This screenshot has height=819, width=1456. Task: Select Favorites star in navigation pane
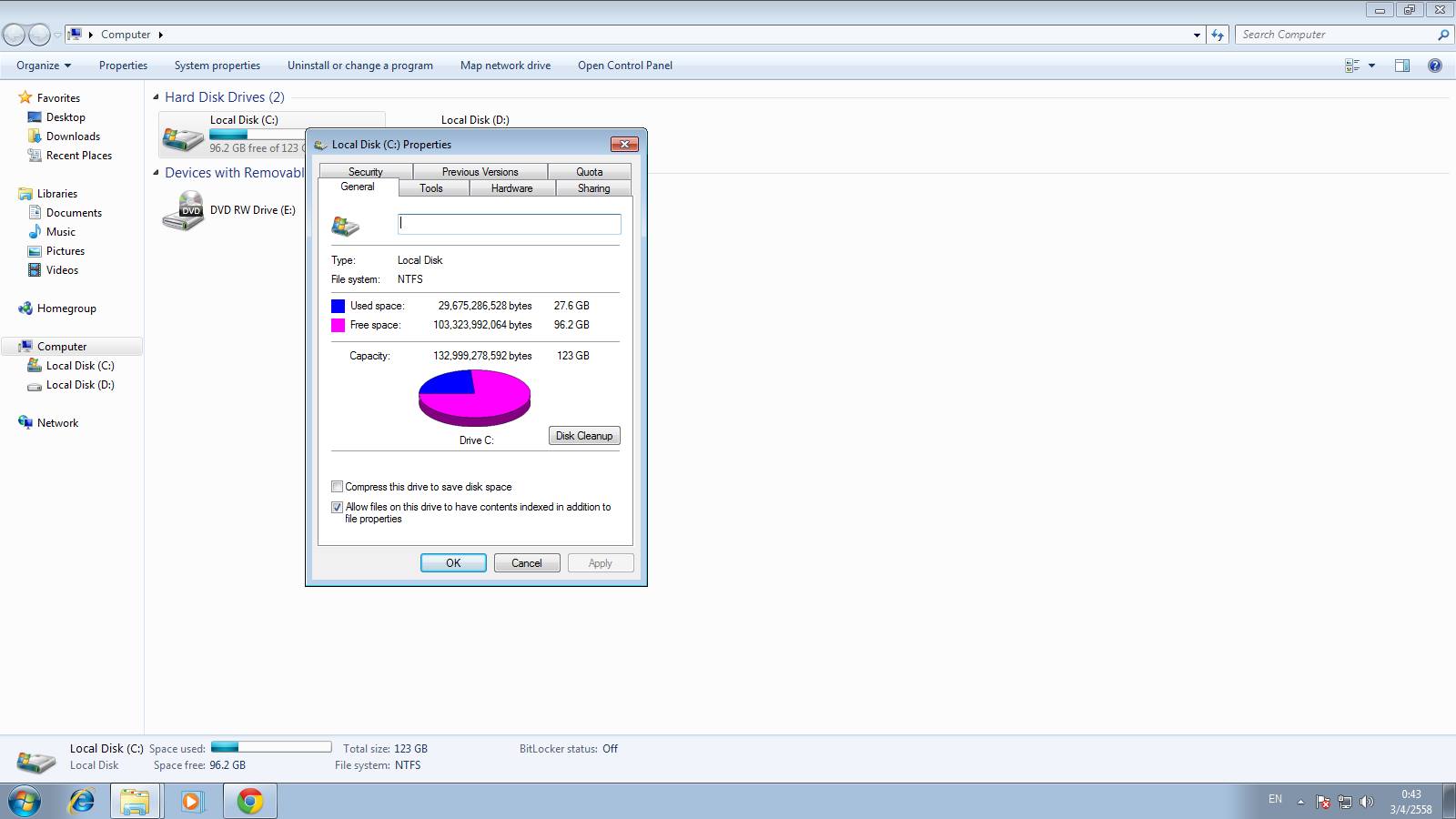[25, 97]
